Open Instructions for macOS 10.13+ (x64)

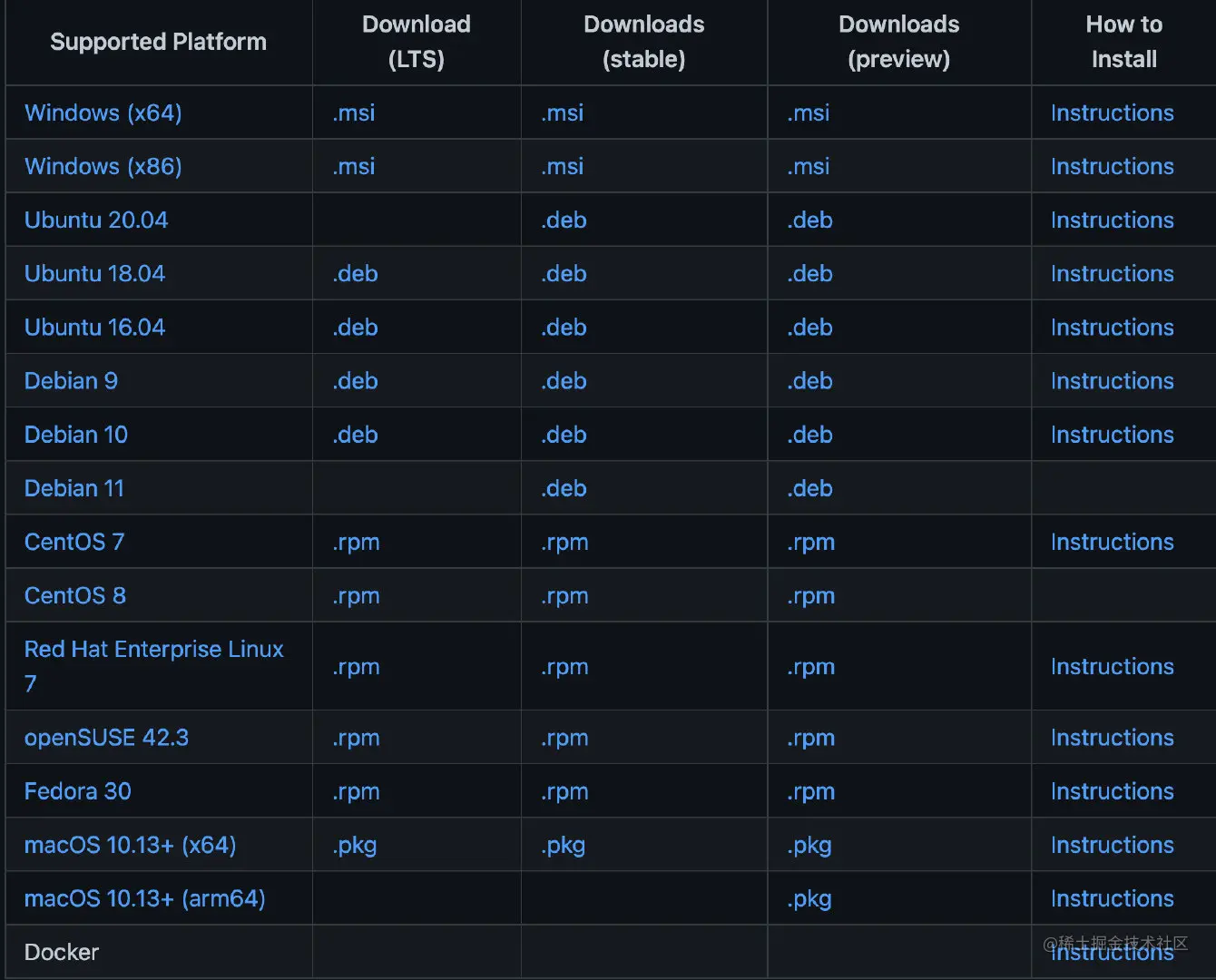(1112, 845)
